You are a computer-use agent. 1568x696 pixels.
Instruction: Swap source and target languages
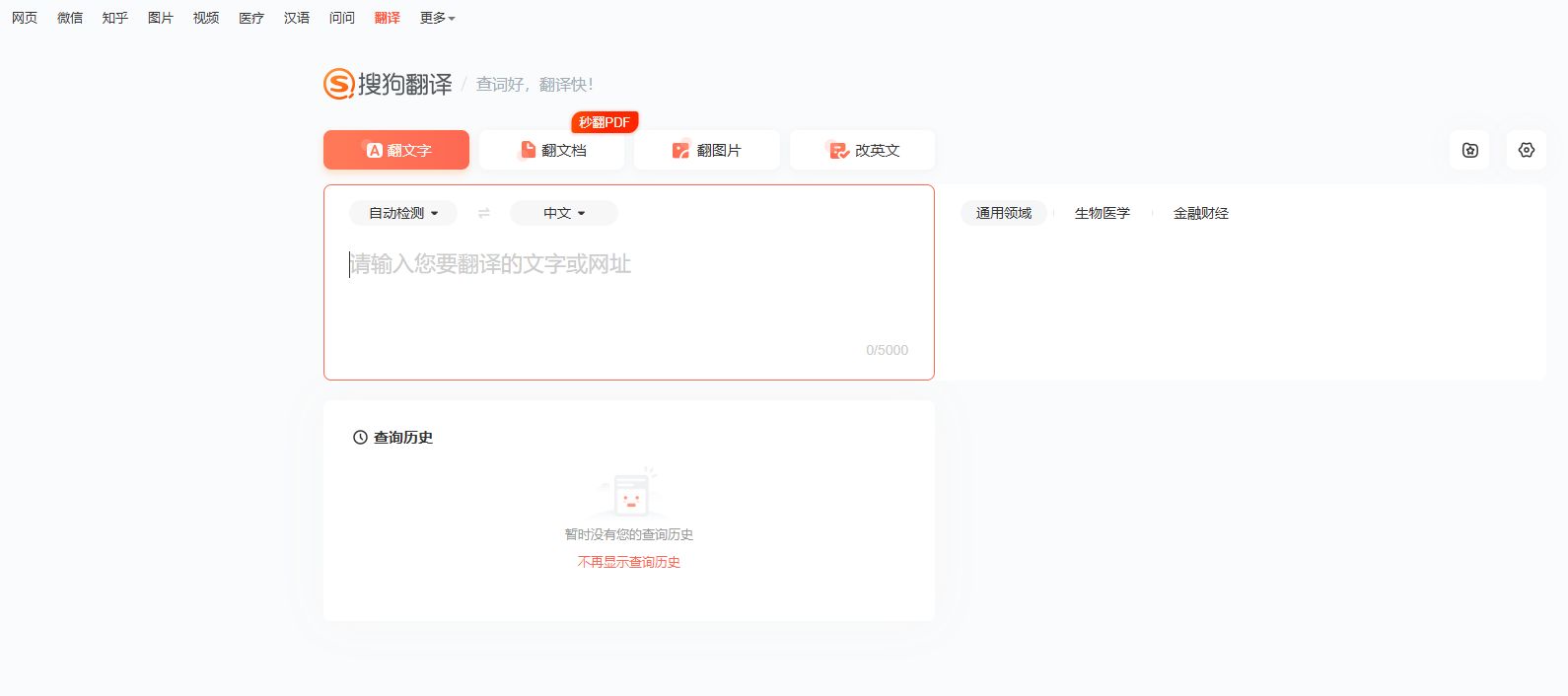click(x=483, y=213)
